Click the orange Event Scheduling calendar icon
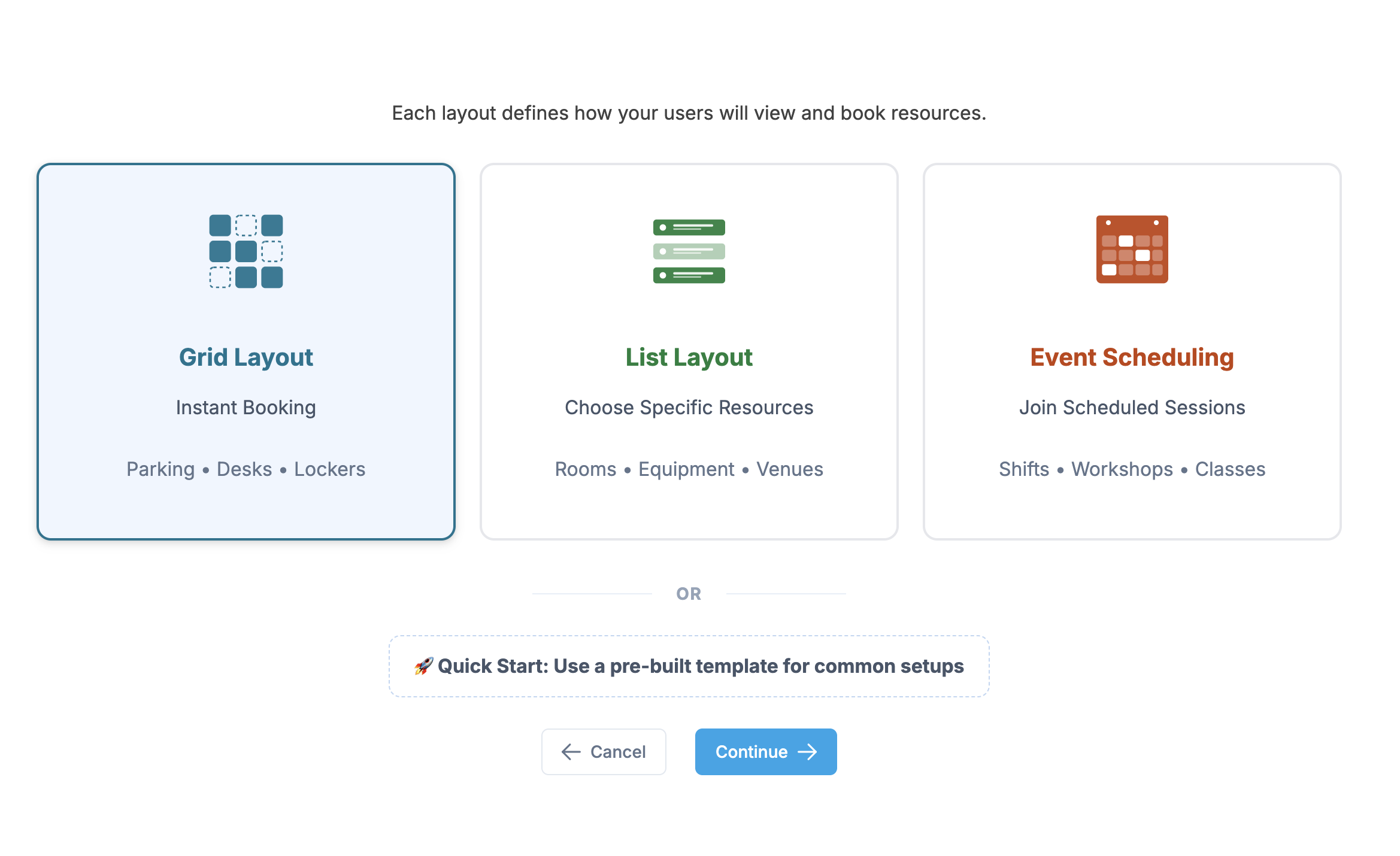 [x=1132, y=249]
